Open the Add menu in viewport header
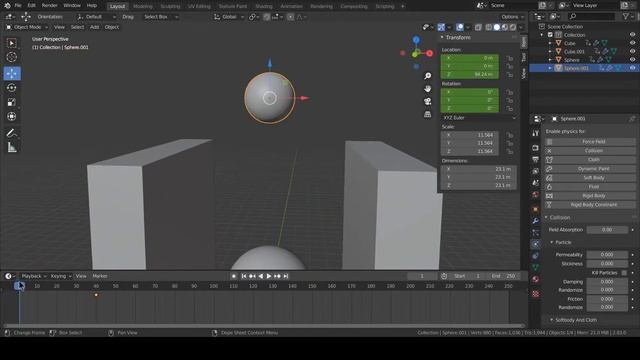This screenshot has height=360, width=640. pyautogui.click(x=94, y=27)
